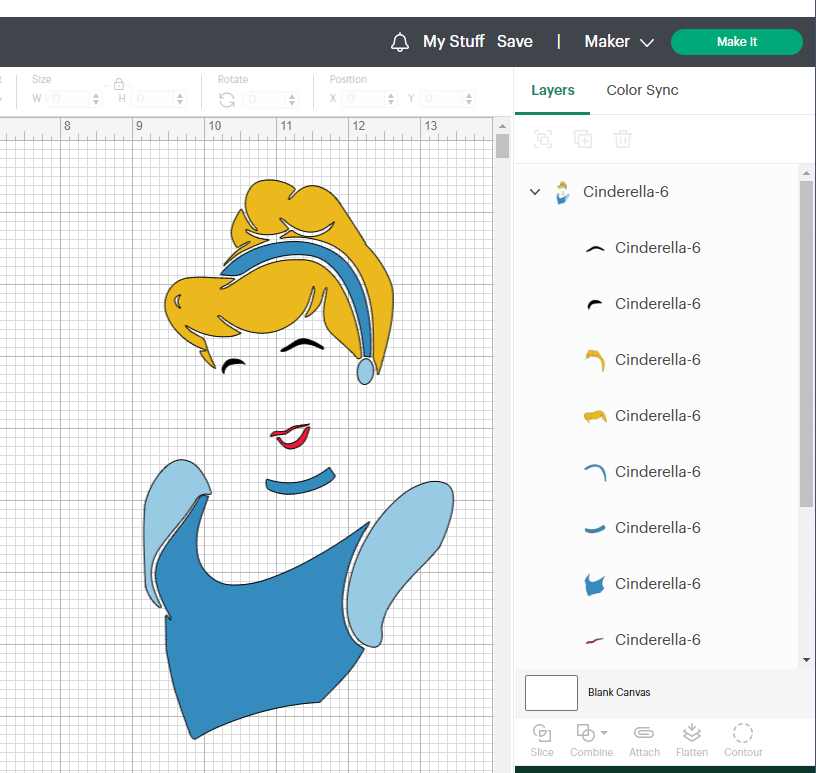Viewport: 816px width, 773px height.
Task: Click the Blank Canvas color swatch
Action: pos(551,692)
